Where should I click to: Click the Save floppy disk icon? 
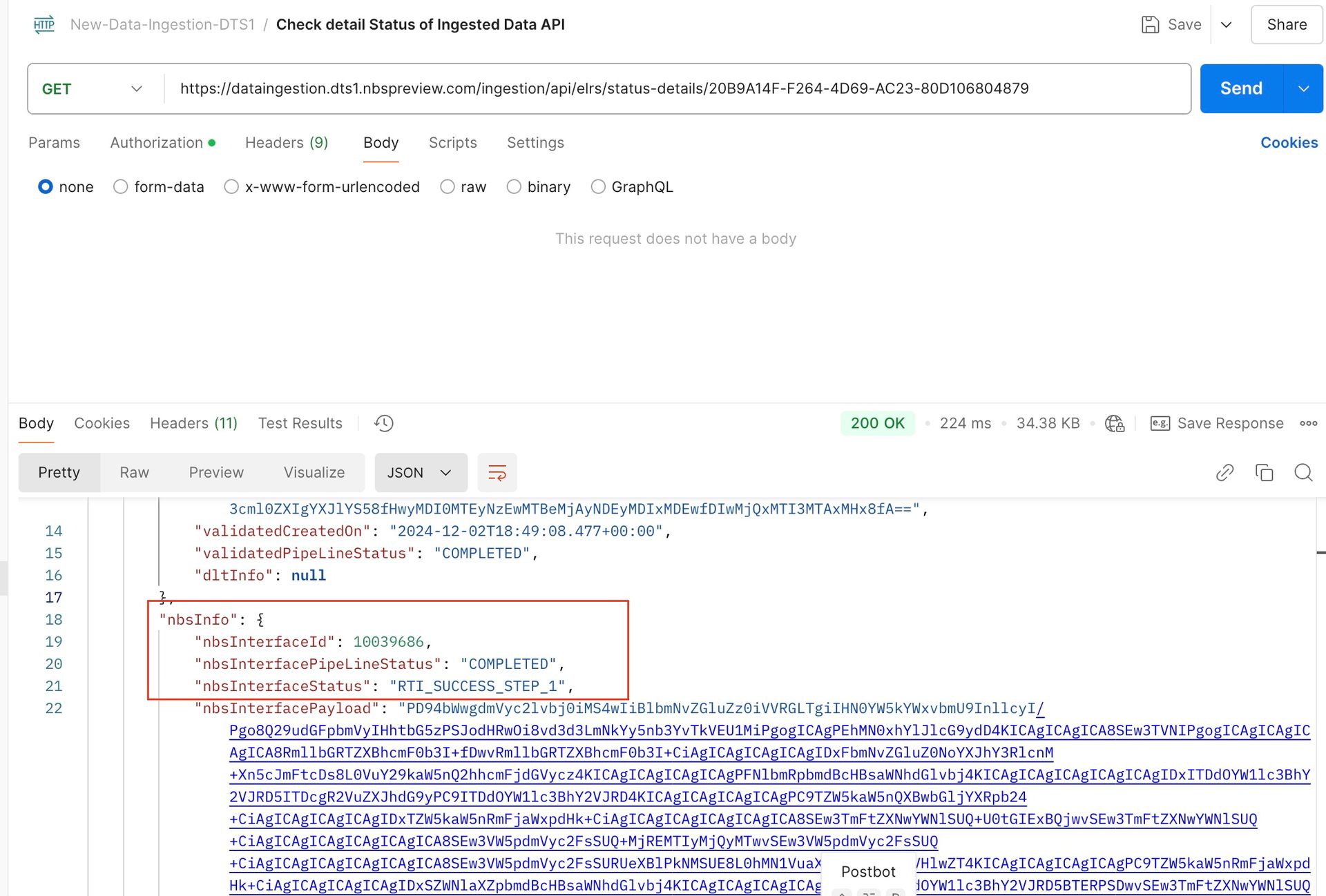click(1150, 25)
